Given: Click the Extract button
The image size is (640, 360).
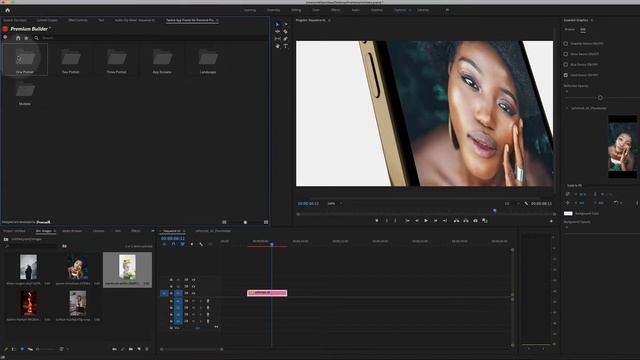Looking at the screenshot, I should pos(466,221).
